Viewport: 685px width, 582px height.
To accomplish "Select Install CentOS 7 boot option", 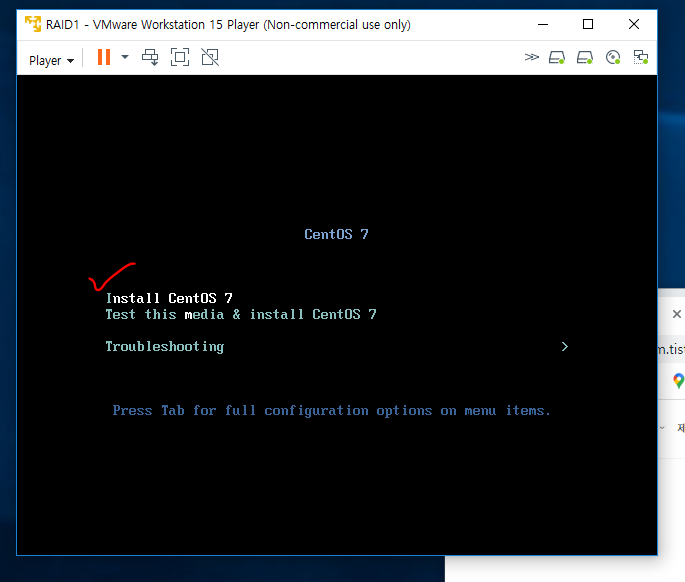I will (169, 298).
